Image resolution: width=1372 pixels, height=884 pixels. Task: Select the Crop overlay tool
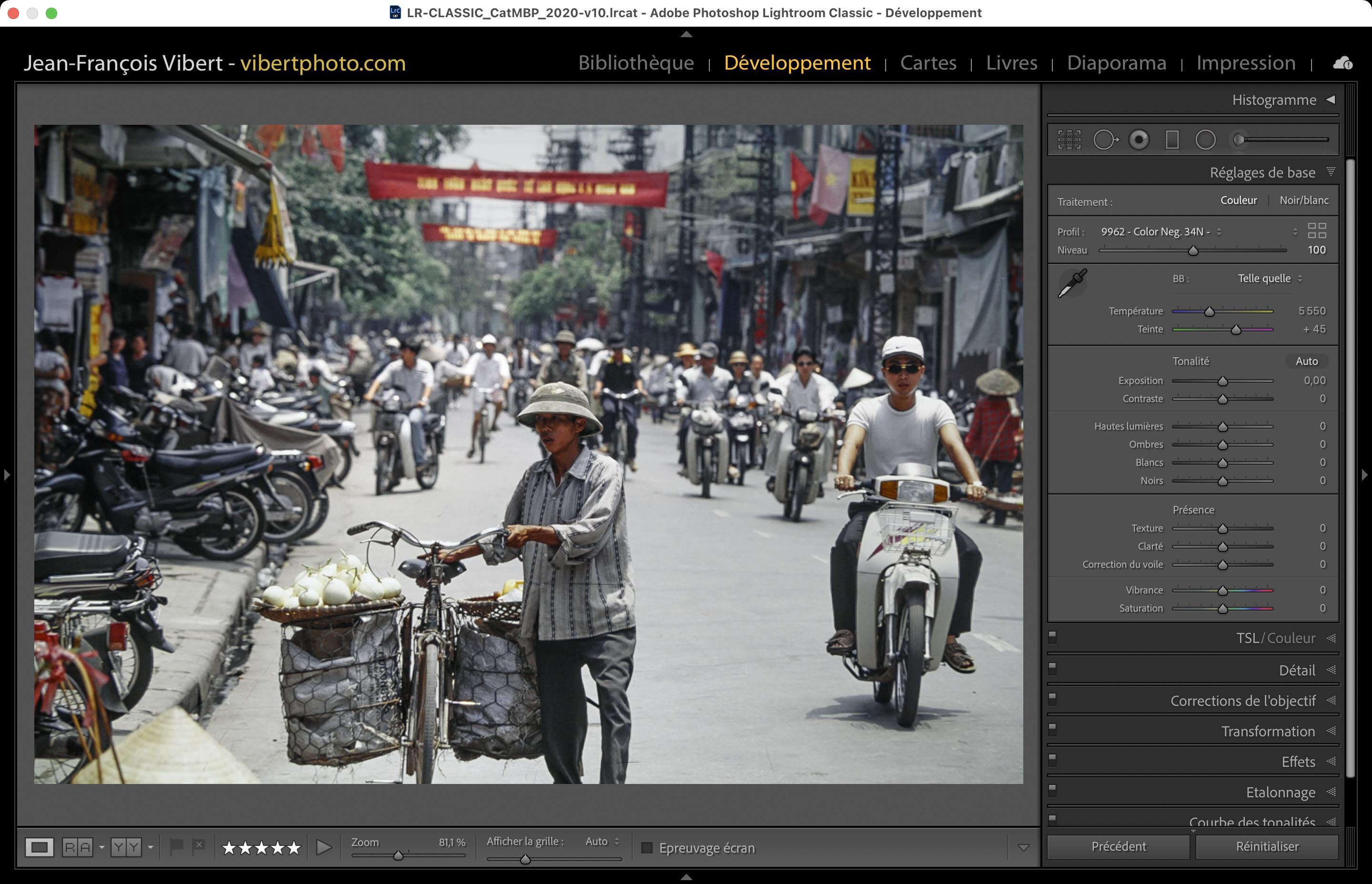pyautogui.click(x=1069, y=140)
